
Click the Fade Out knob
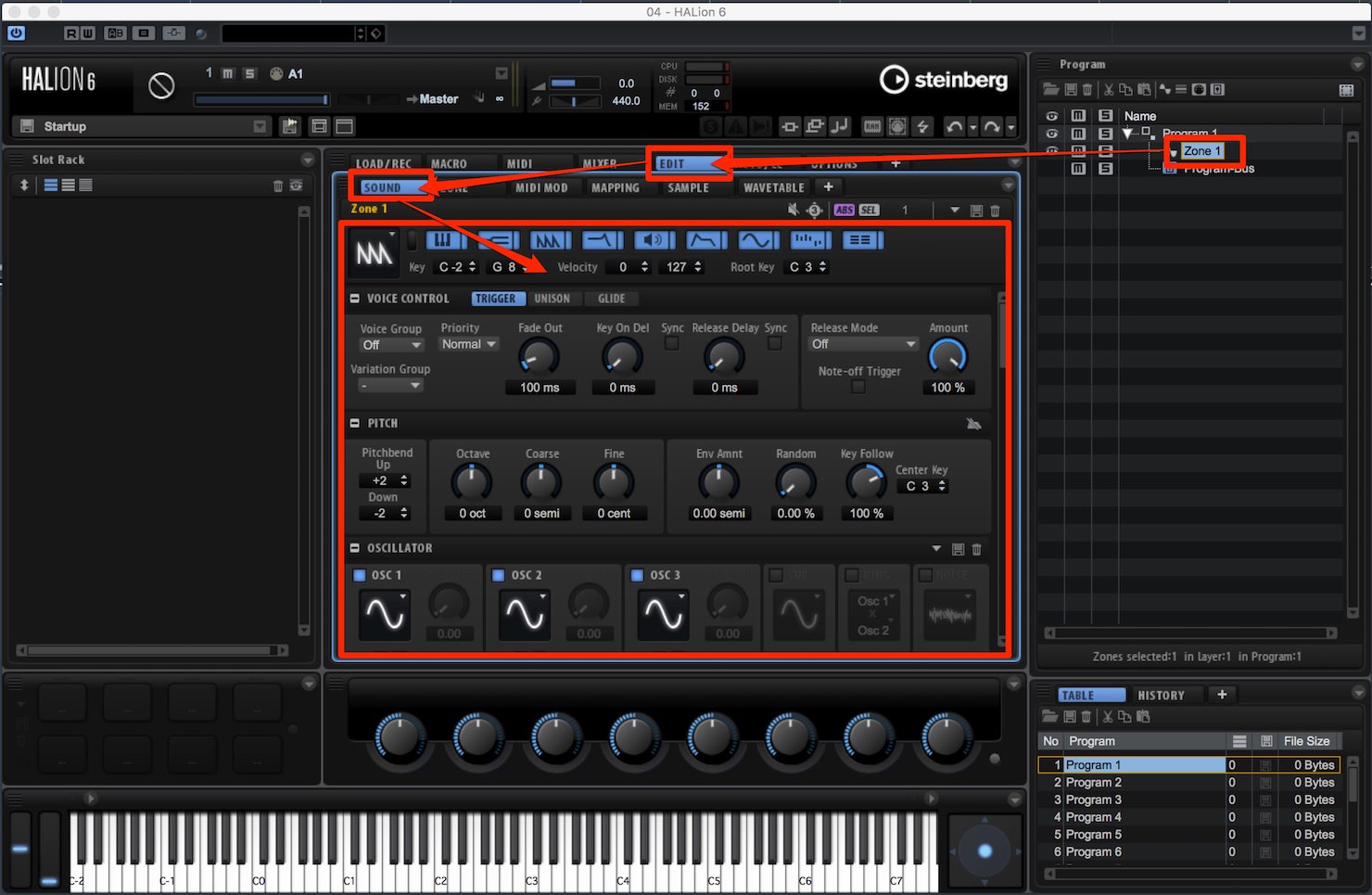point(539,357)
